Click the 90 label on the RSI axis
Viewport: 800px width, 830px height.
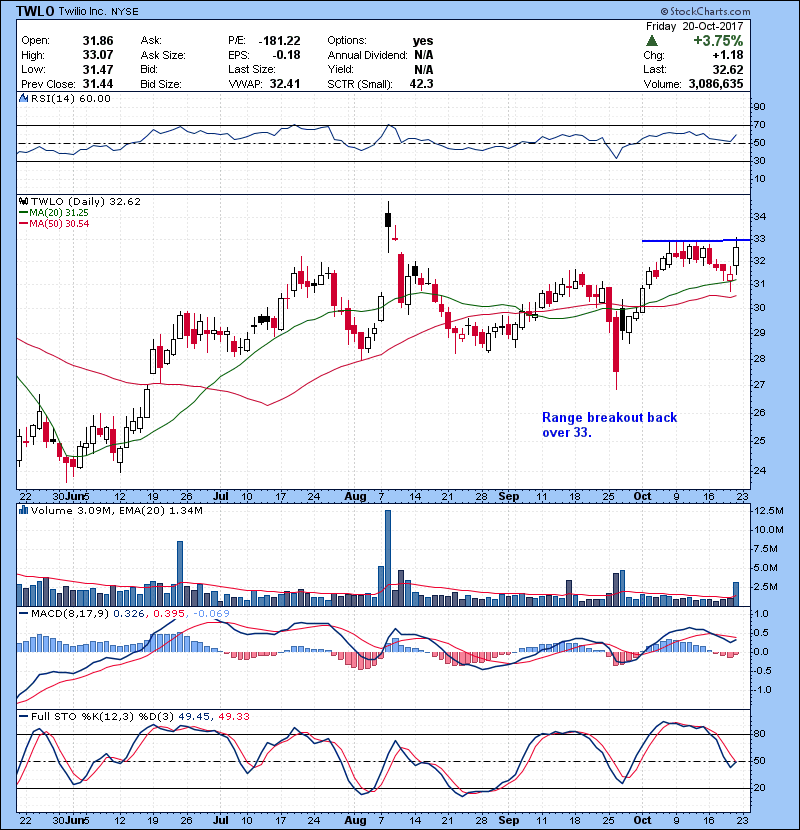coord(759,107)
